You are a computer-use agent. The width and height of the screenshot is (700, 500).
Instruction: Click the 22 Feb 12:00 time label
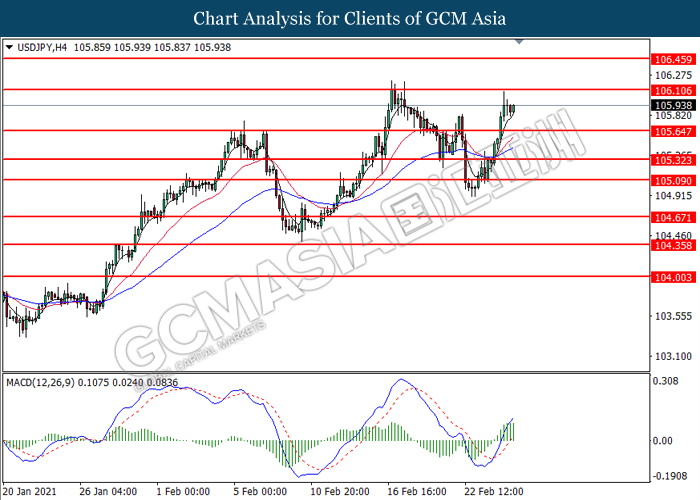(x=494, y=492)
